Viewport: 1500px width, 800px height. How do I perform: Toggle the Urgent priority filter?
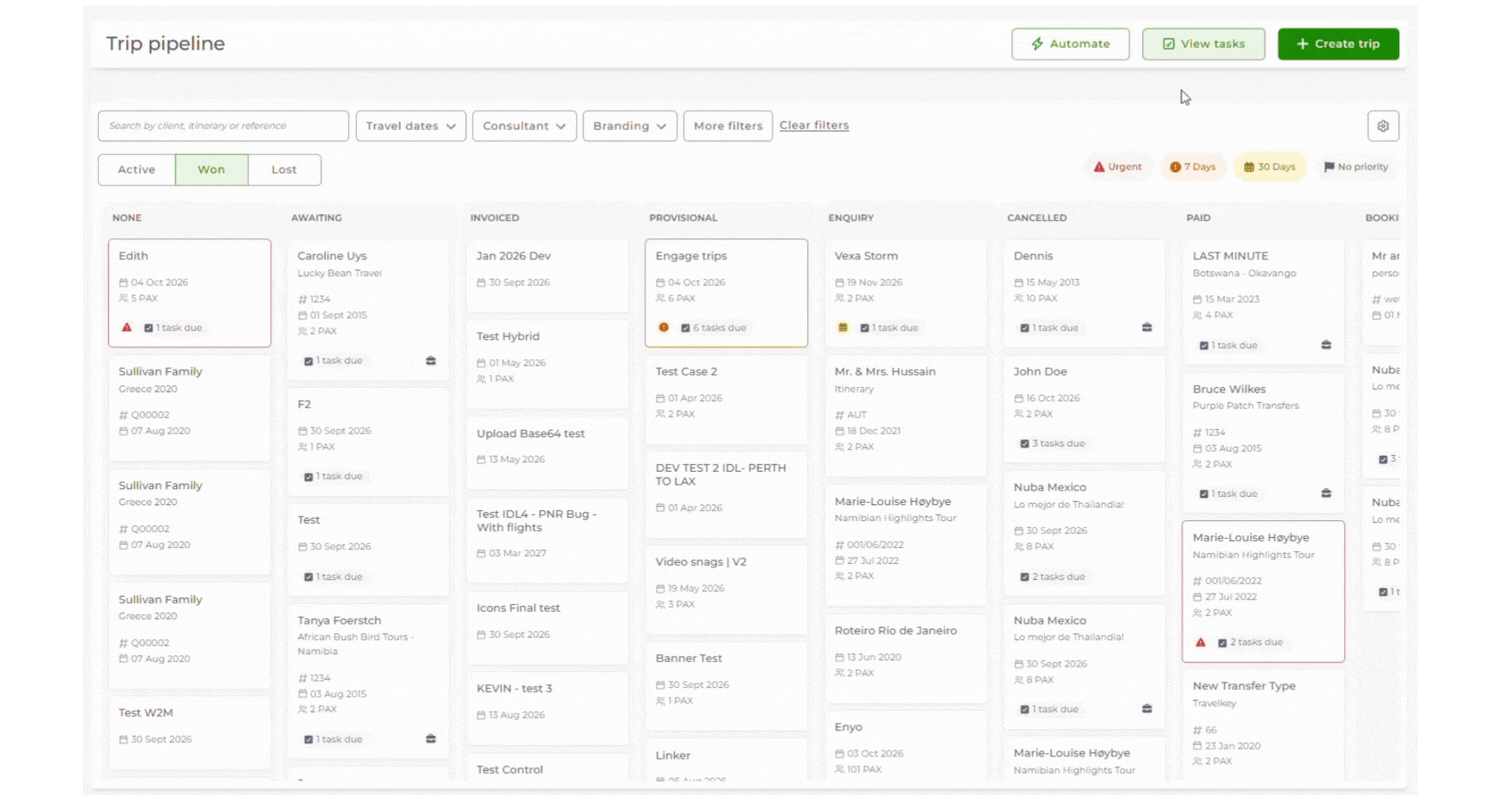point(1118,167)
